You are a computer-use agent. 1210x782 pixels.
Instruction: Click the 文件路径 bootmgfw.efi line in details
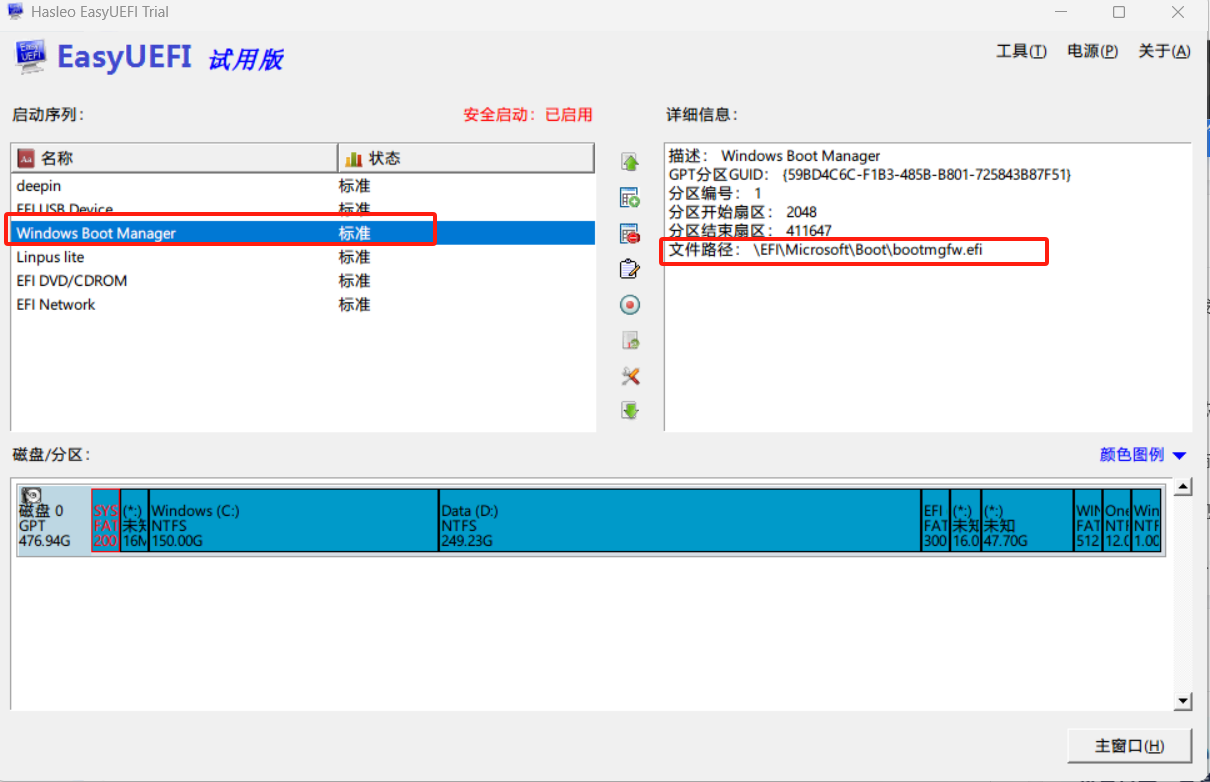[x=826, y=249]
